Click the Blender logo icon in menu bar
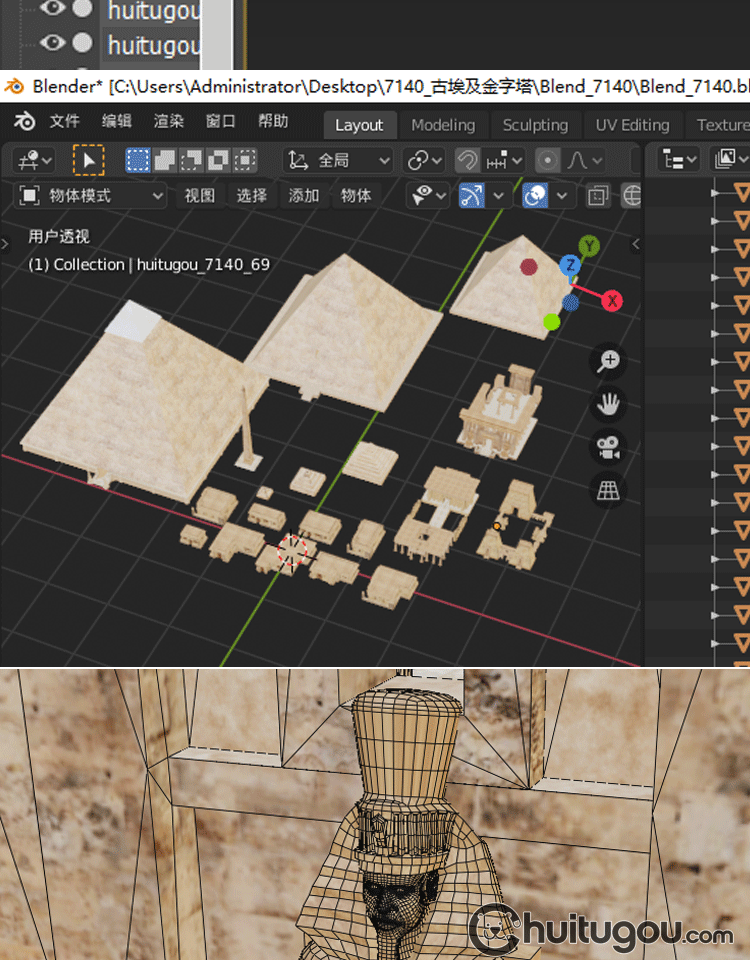Image resolution: width=750 pixels, height=960 pixels. pos(24,122)
